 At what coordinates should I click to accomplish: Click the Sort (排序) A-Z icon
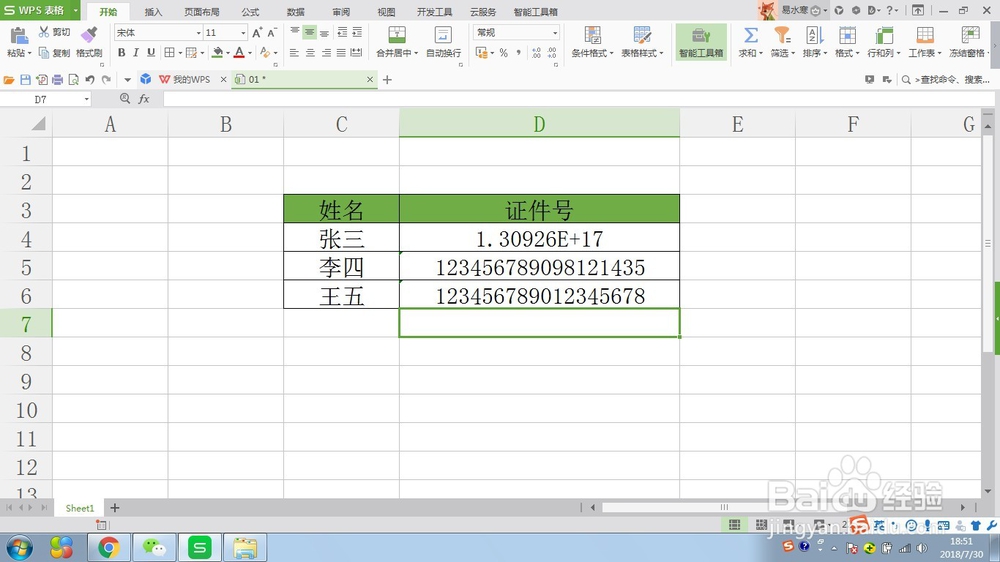pyautogui.click(x=814, y=35)
